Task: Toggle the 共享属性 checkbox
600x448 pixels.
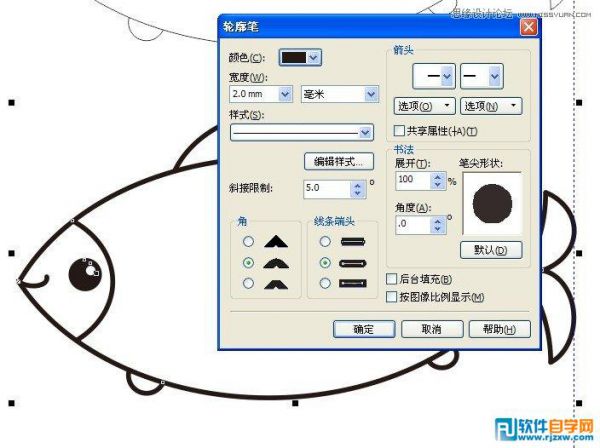Action: pos(399,131)
